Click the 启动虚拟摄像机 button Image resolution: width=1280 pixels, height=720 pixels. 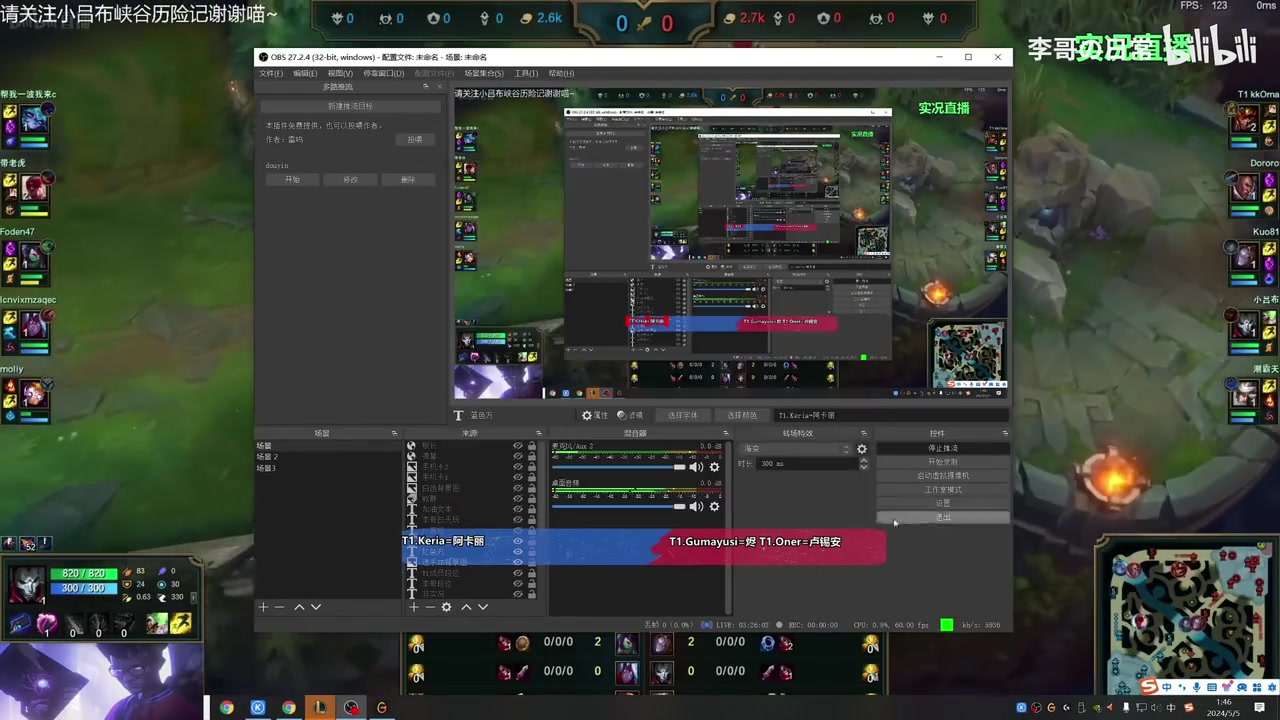click(943, 476)
